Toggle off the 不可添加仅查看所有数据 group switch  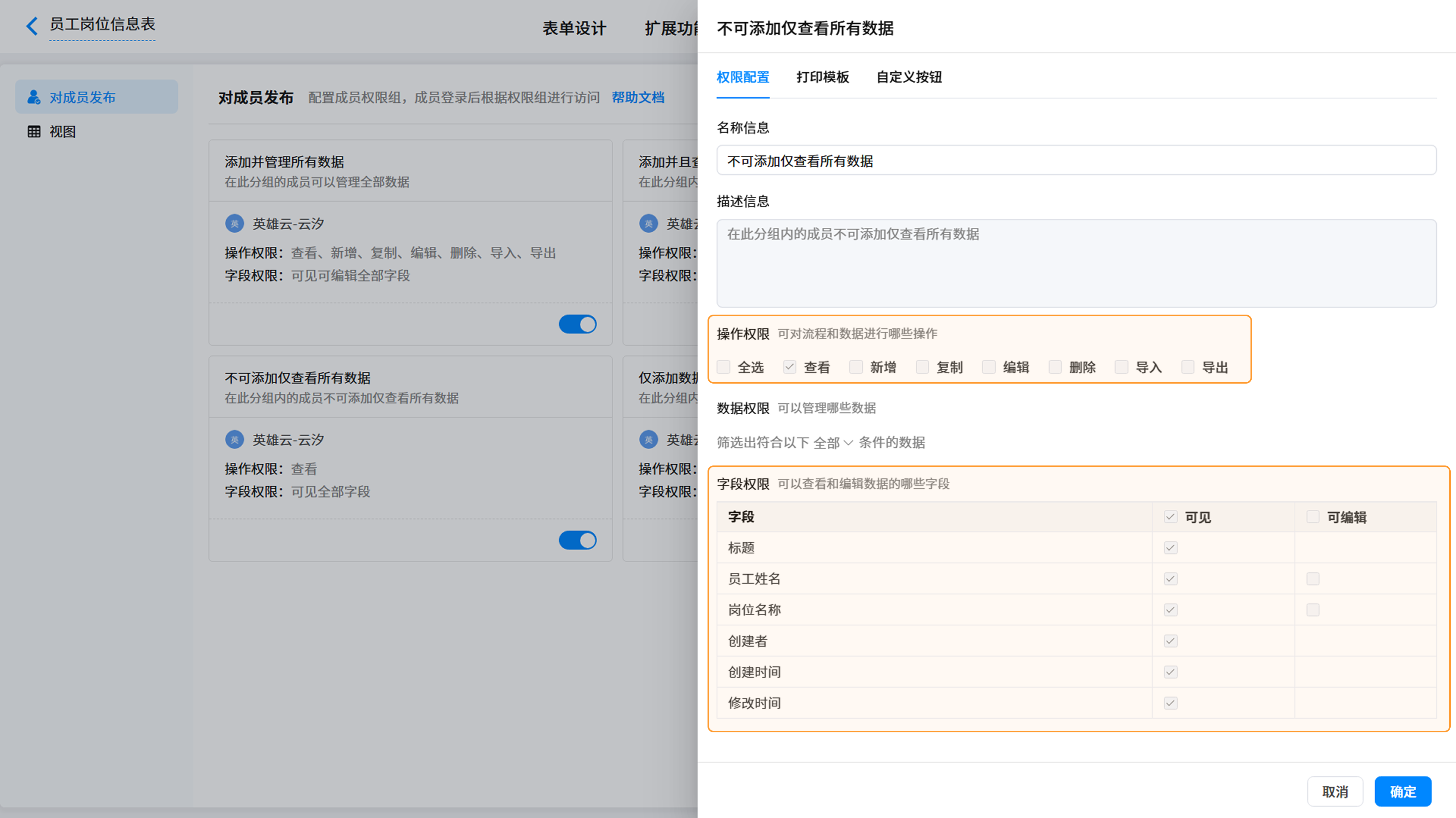577,540
